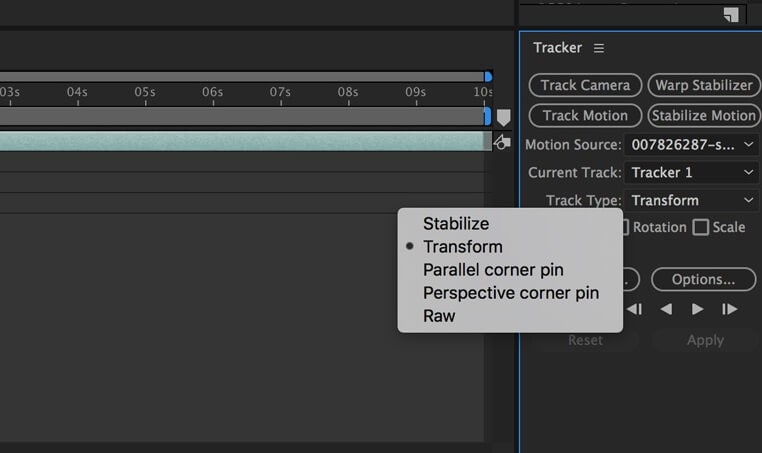Click the comp marker bin icon
Screen dimensions: 762x453
pos(504,117)
